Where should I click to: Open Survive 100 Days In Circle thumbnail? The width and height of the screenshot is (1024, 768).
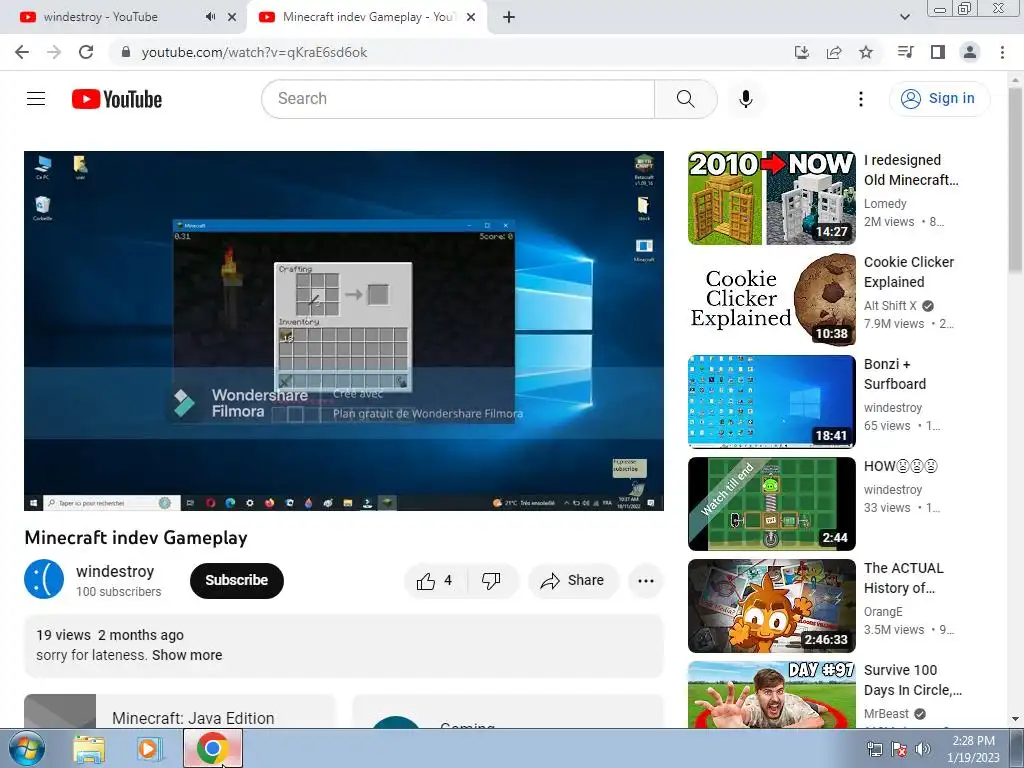pos(771,694)
